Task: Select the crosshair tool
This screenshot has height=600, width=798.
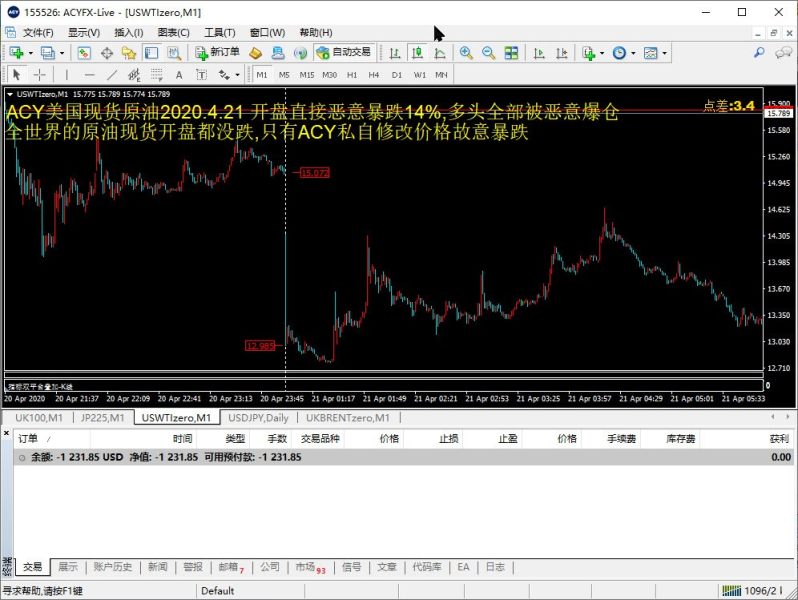Action: tap(39, 75)
